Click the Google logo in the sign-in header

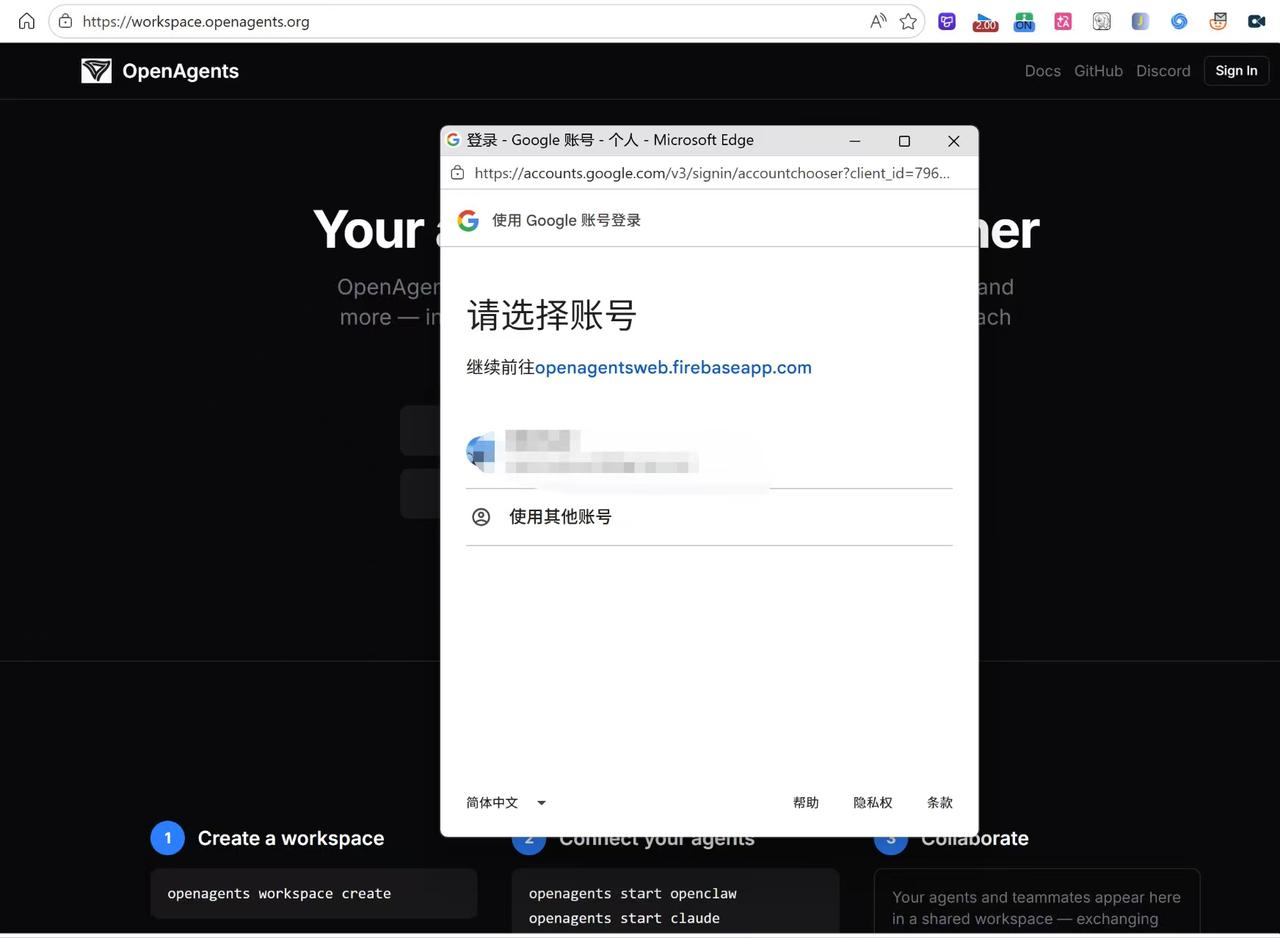468,220
